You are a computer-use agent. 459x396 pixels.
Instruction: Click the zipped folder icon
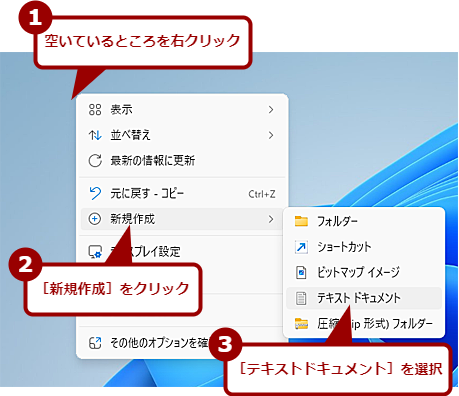pyautogui.click(x=301, y=324)
